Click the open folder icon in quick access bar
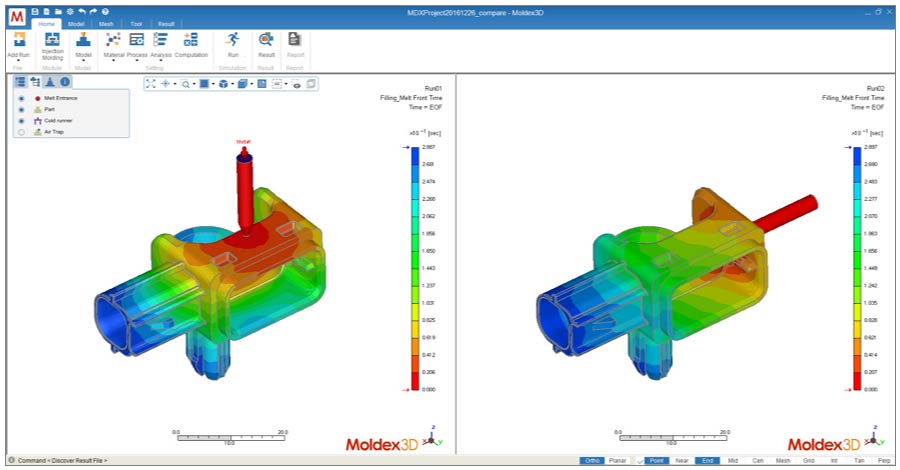 [59, 11]
